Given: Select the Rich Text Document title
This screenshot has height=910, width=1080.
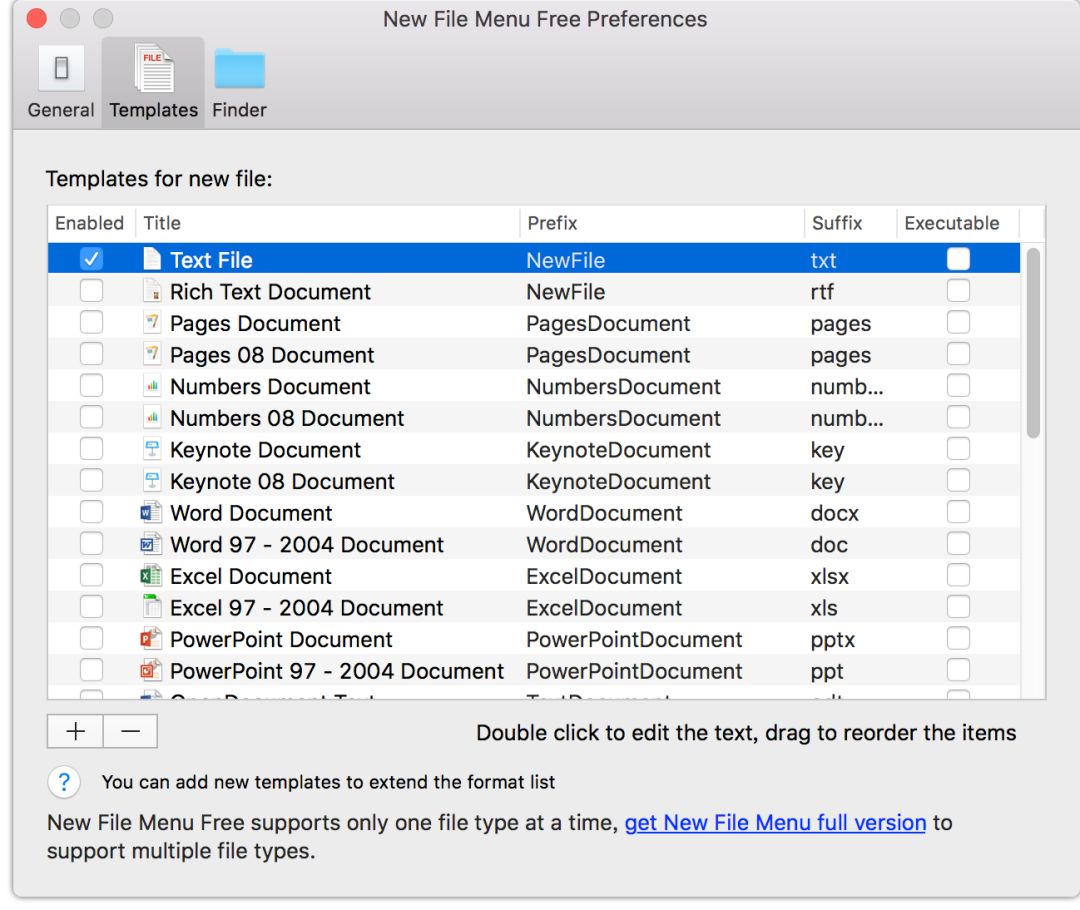Looking at the screenshot, I should [270, 292].
